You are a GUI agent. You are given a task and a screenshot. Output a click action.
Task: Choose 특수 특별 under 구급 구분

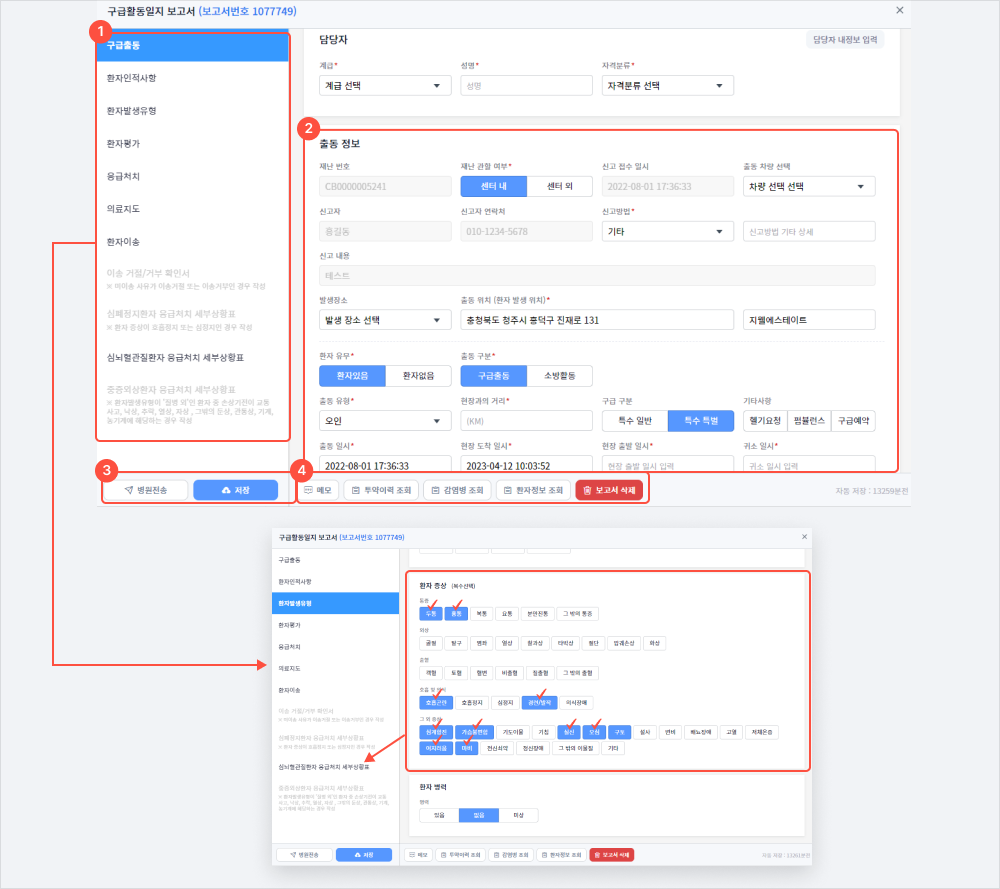coord(701,421)
